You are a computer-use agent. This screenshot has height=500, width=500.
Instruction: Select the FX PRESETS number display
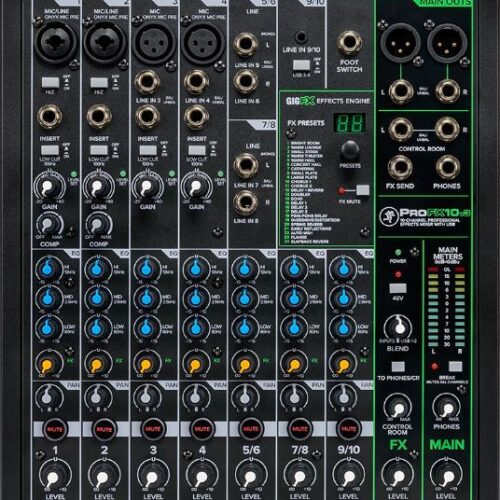click(349, 123)
